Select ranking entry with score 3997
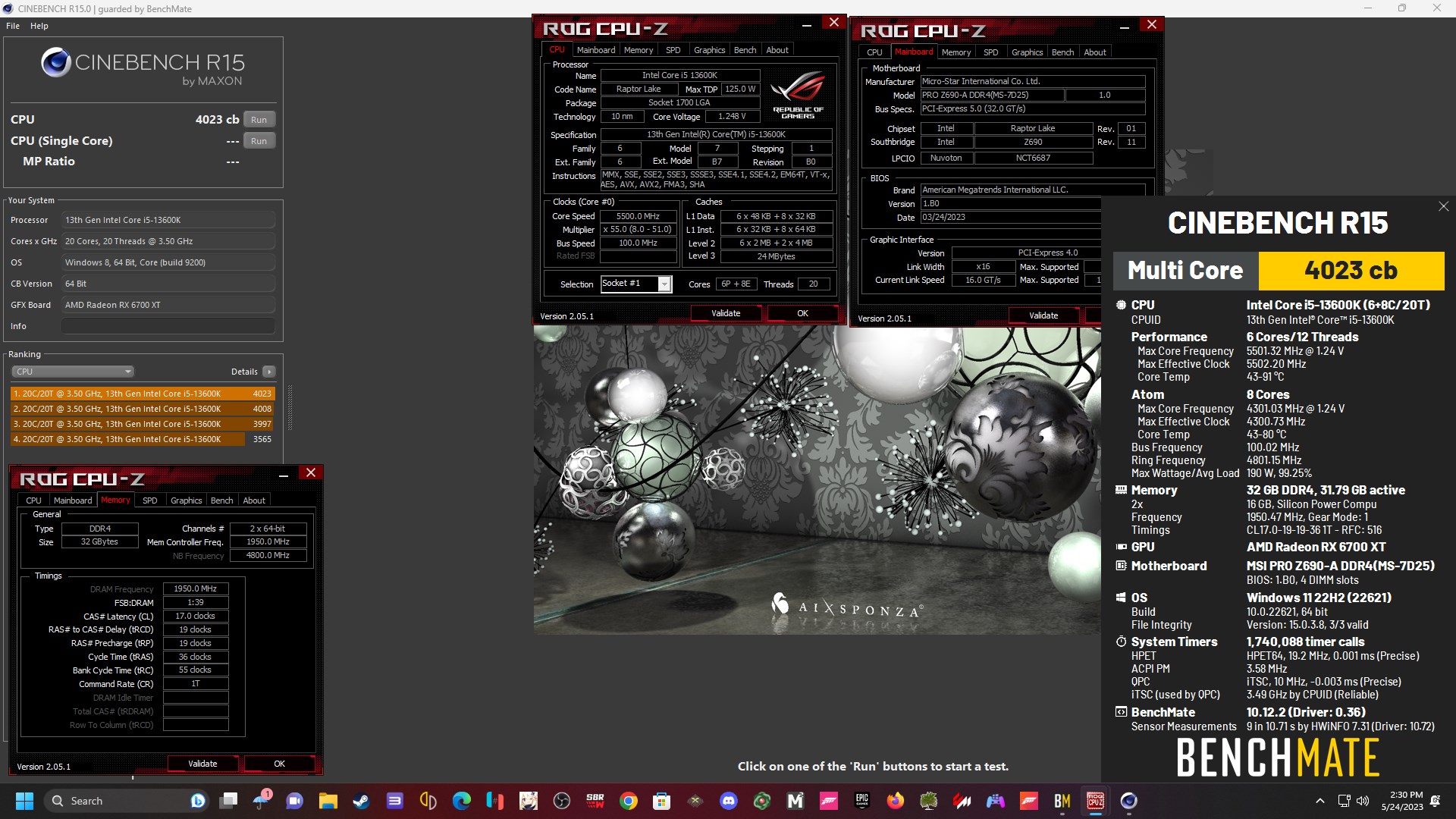Image resolution: width=1456 pixels, height=819 pixels. coord(143,424)
